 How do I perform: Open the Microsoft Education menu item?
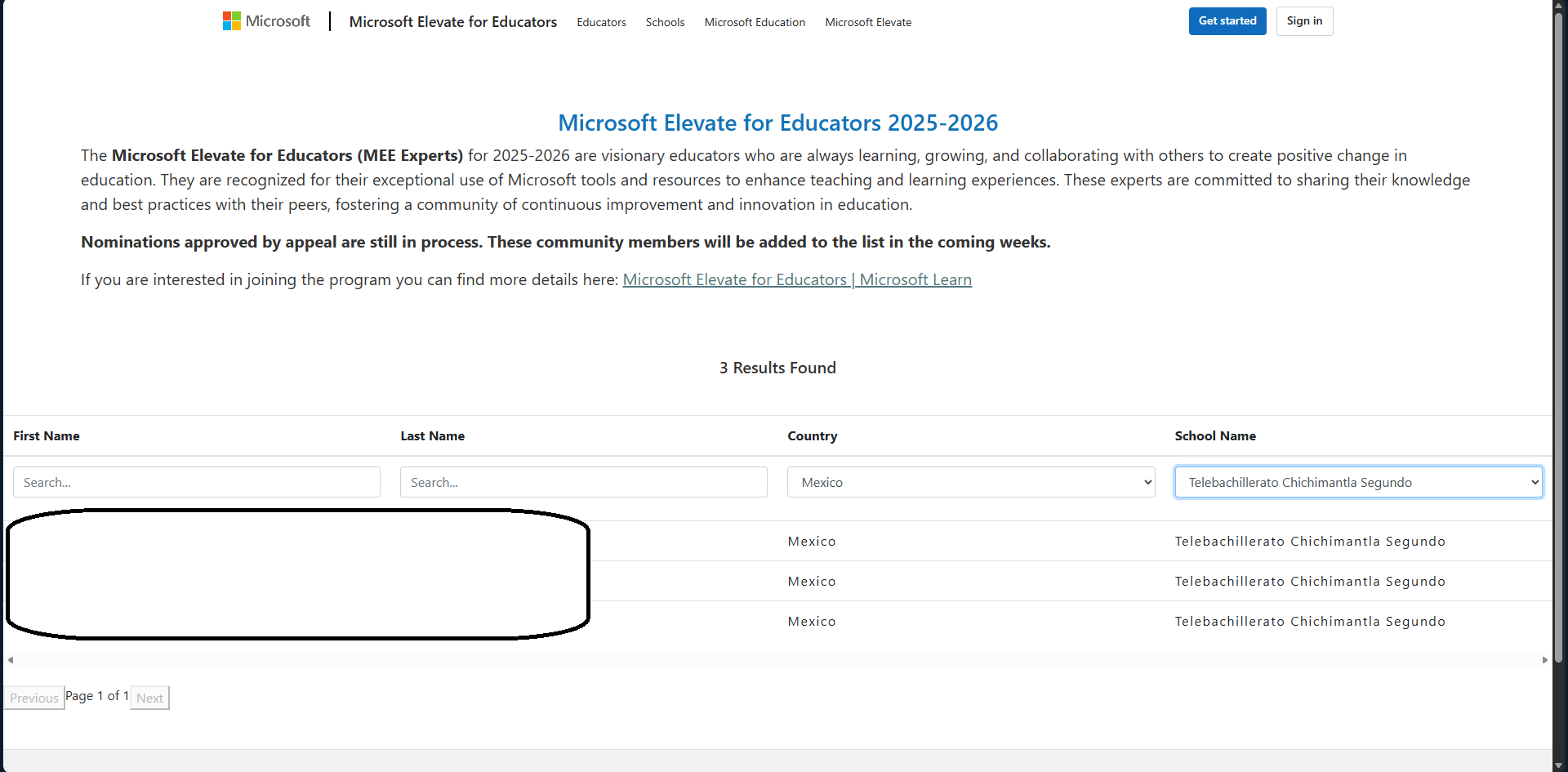tap(755, 22)
